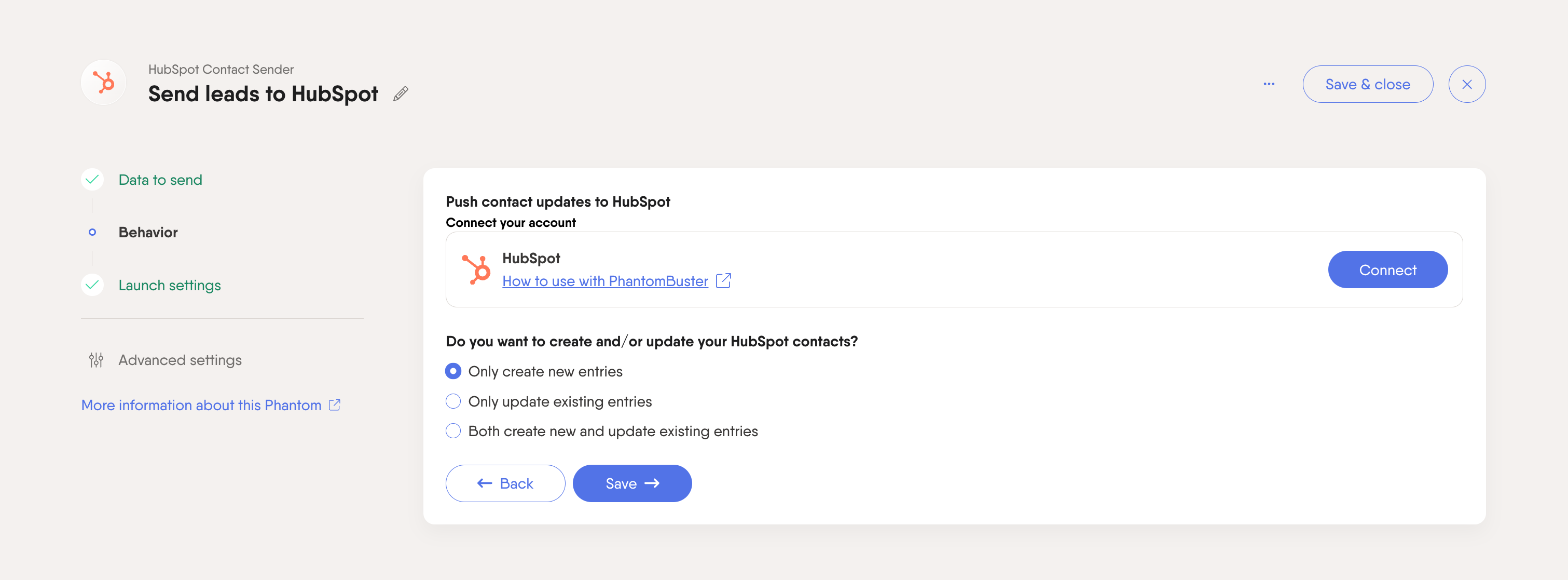
Task: Edit the phantom name with pencil icon
Action: [401, 94]
